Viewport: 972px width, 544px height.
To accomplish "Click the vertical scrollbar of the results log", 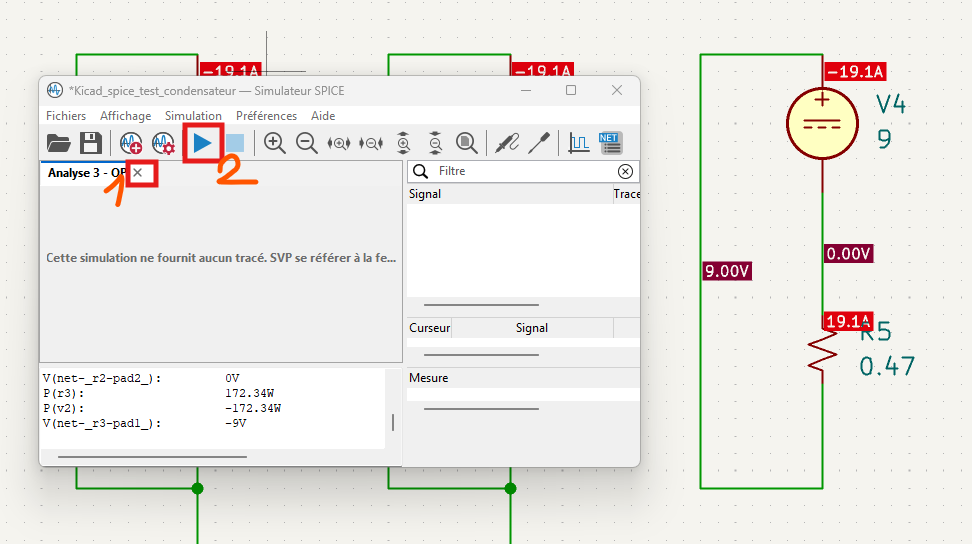I will tap(393, 423).
